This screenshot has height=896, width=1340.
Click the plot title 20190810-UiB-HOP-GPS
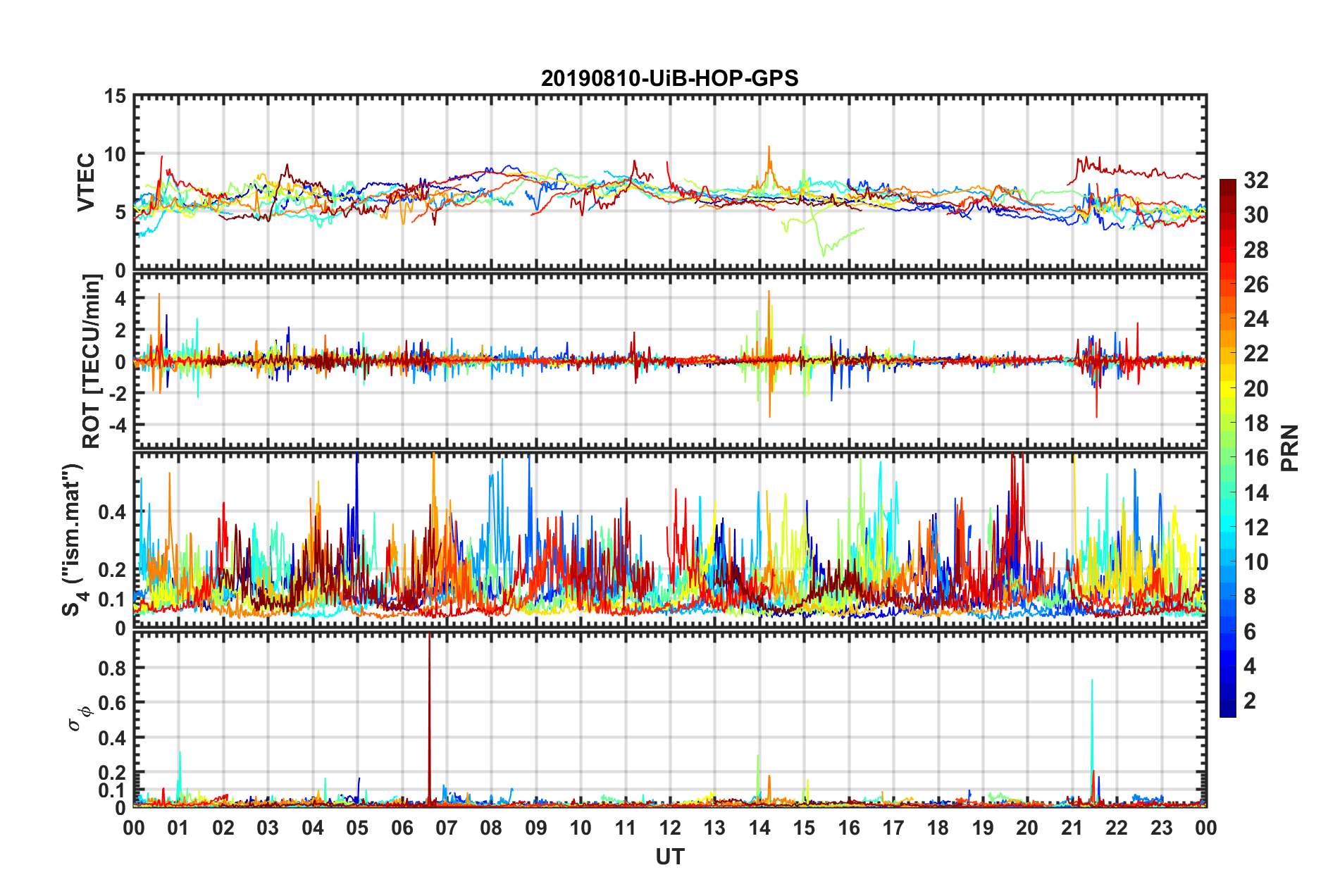pos(669,78)
